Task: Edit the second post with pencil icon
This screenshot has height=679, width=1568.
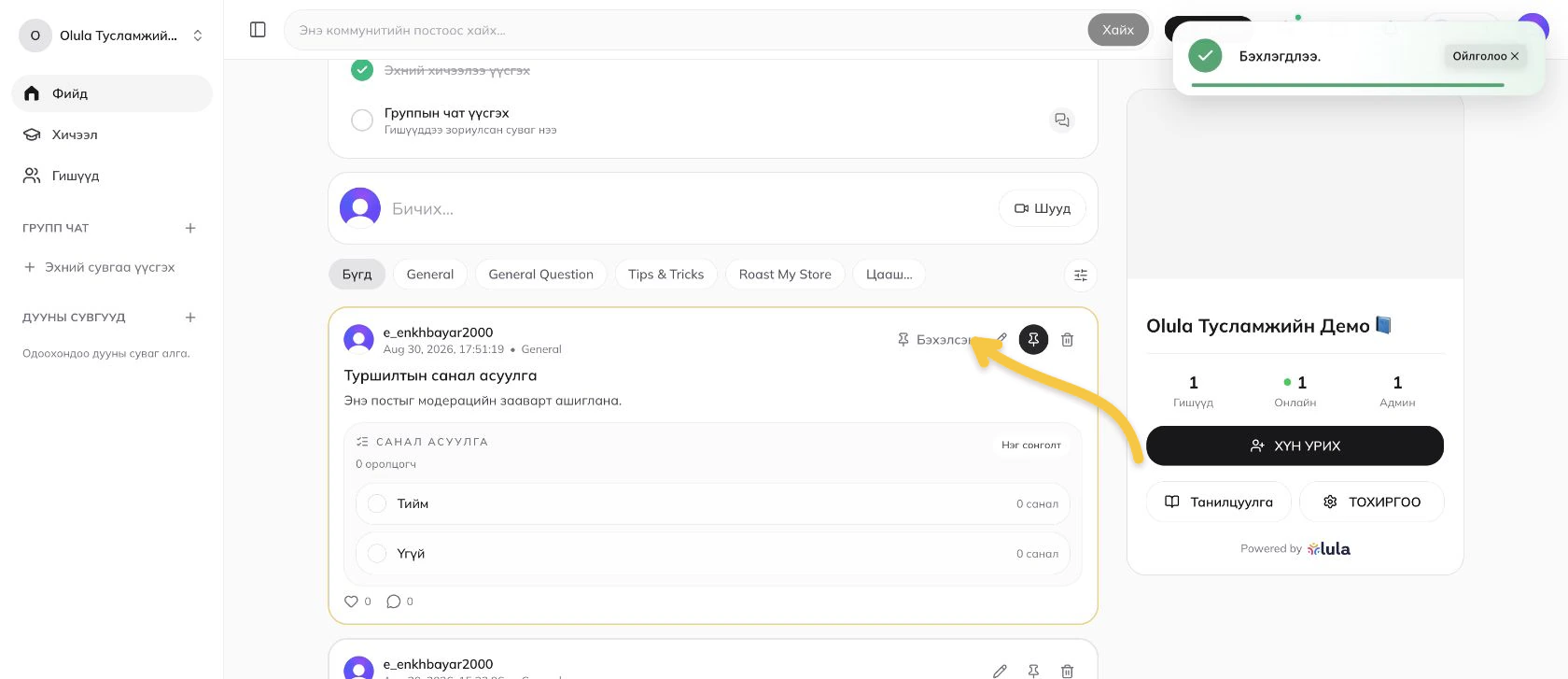Action: click(x=1000, y=671)
